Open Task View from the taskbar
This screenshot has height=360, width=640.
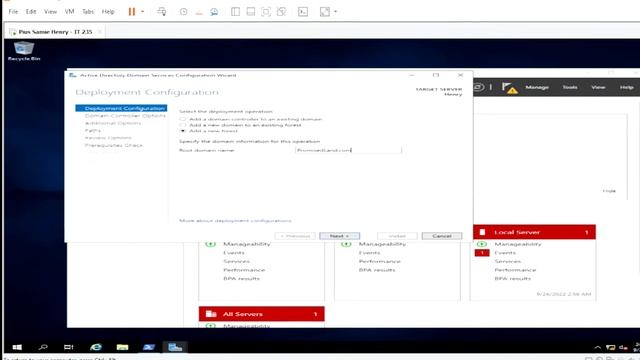pos(69,347)
